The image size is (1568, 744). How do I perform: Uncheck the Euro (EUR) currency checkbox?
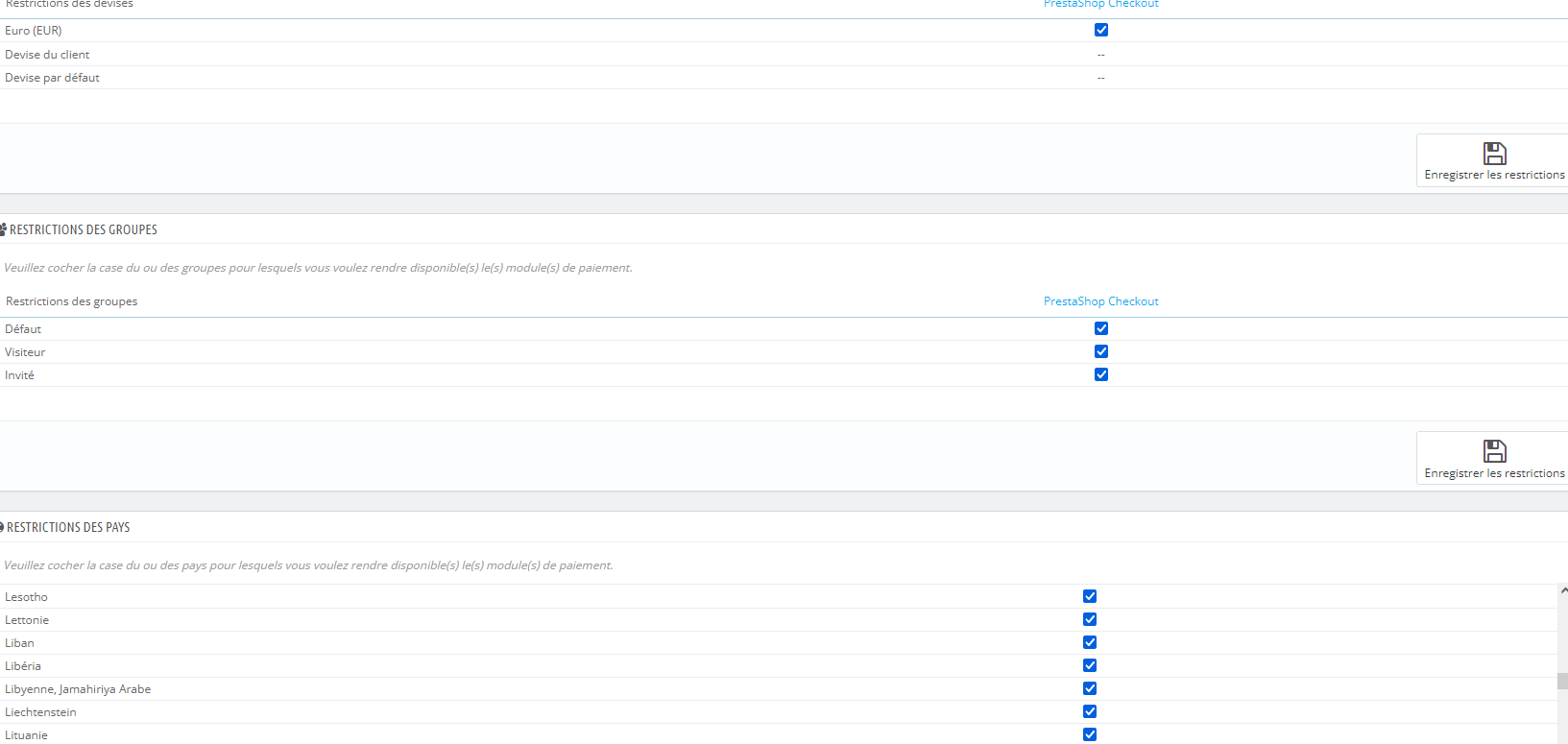[1101, 30]
